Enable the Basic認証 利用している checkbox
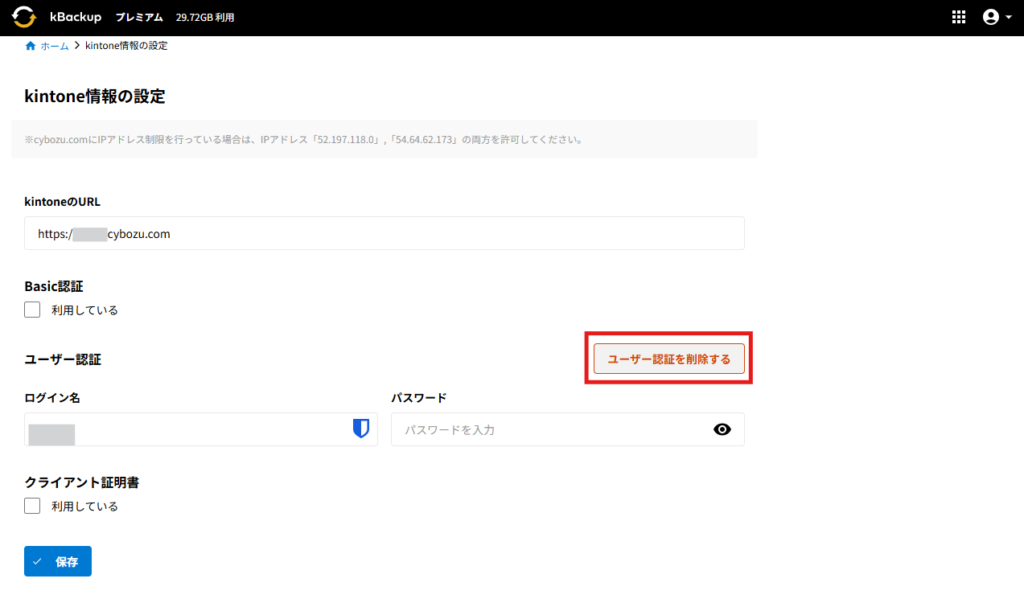 pos(33,310)
